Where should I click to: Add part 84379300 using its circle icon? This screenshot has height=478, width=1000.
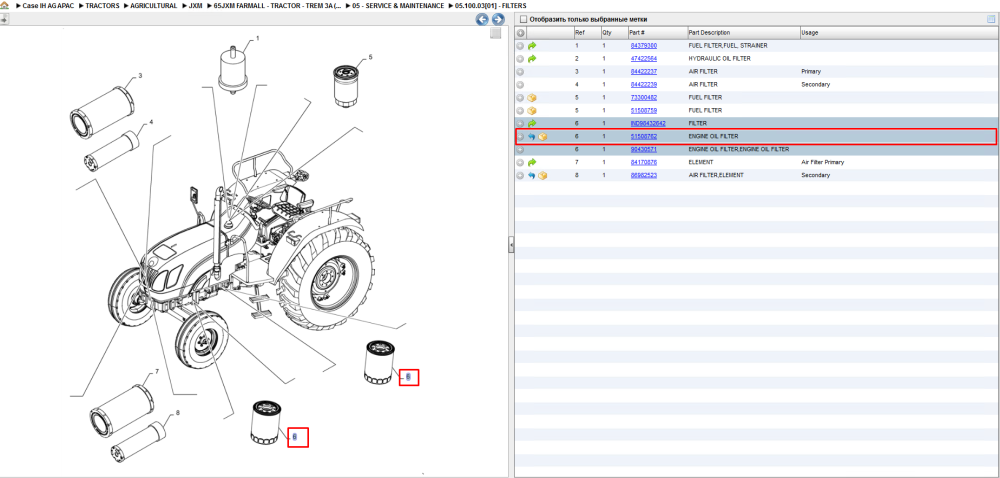pos(520,46)
